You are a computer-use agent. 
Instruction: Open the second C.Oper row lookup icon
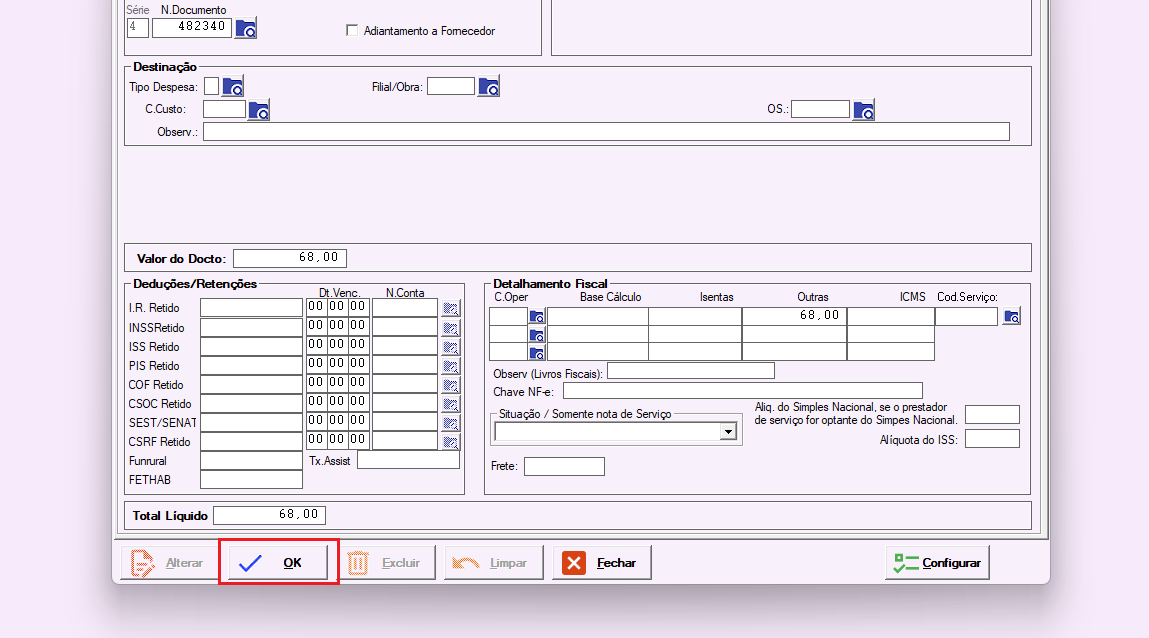point(537,335)
